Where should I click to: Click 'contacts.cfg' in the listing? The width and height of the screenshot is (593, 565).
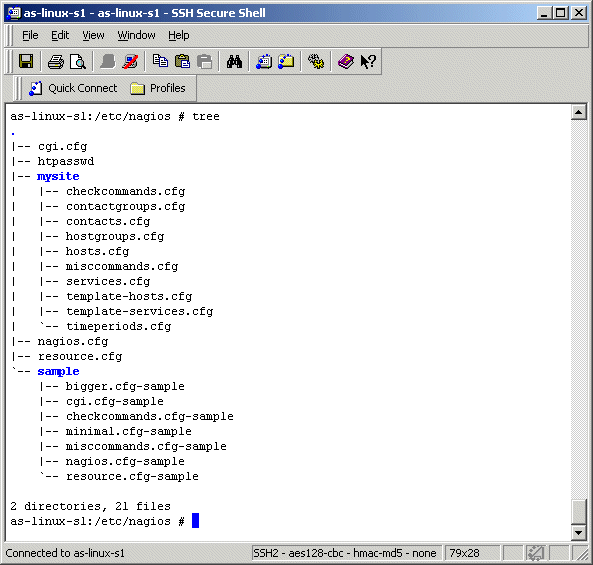(x=108, y=222)
